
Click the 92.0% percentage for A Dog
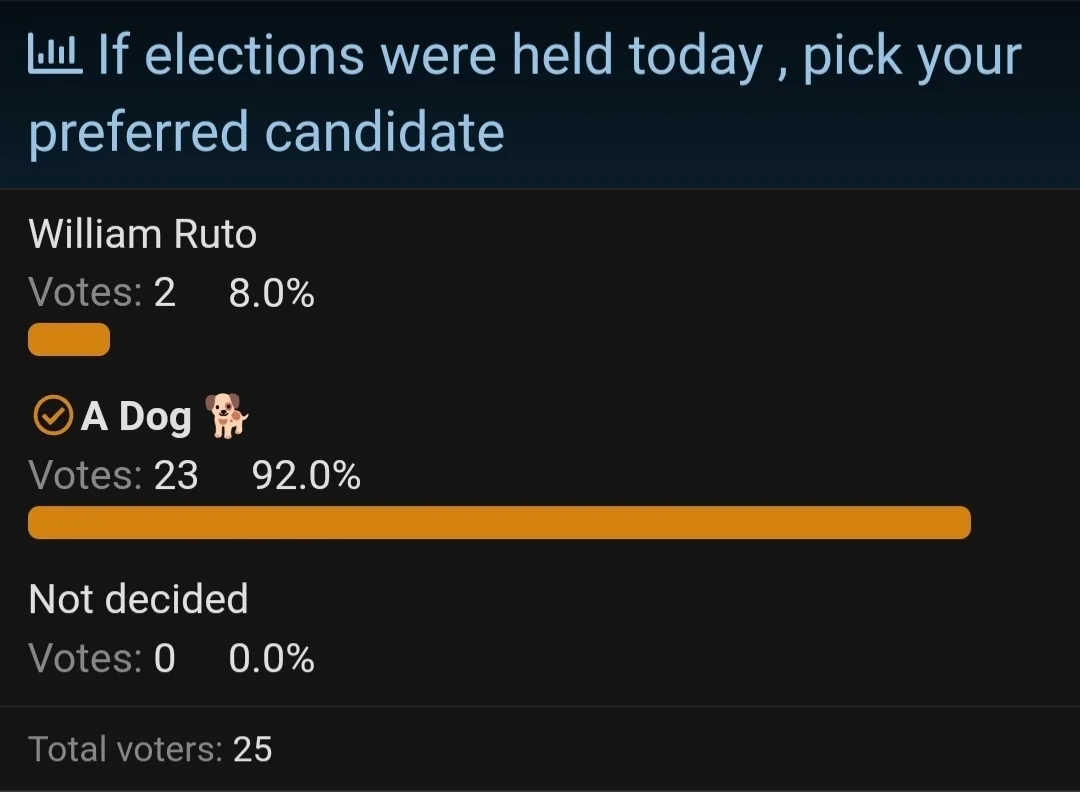(306, 475)
